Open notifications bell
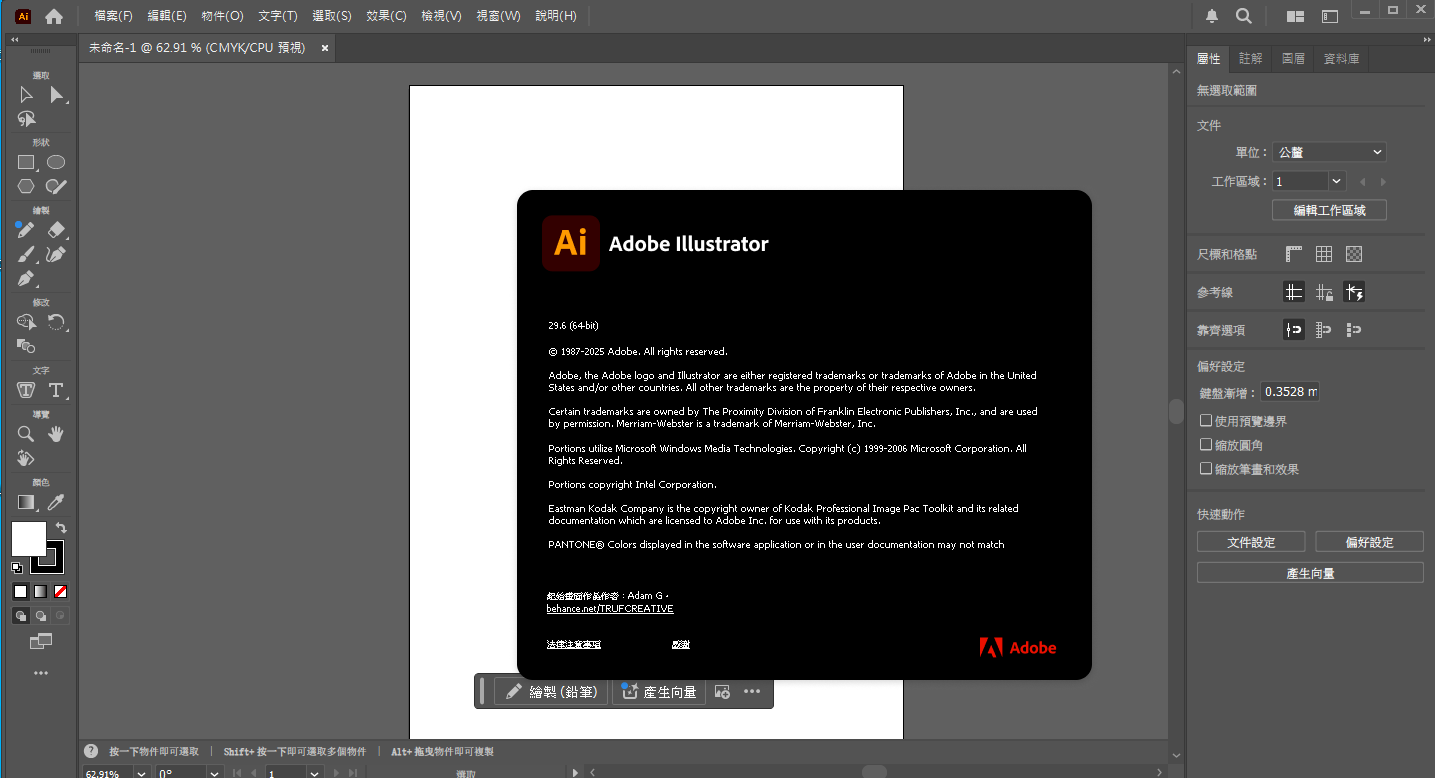This screenshot has height=778, width=1435. click(x=1212, y=16)
